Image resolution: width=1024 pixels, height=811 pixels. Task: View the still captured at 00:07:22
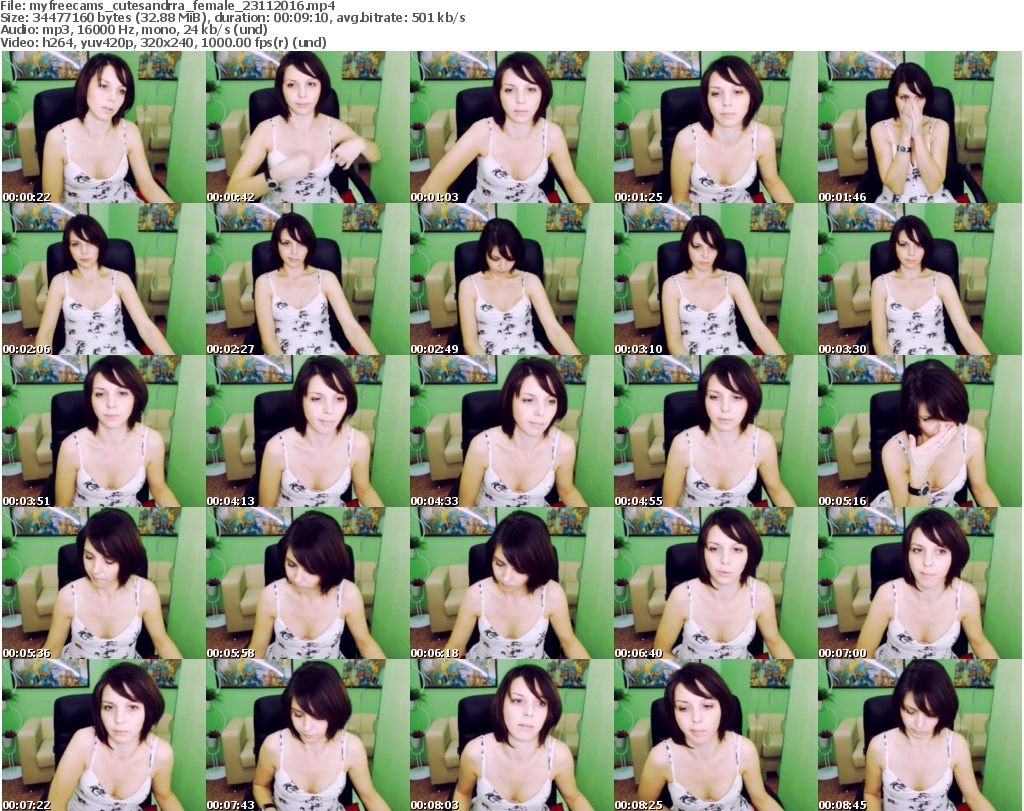(103, 735)
